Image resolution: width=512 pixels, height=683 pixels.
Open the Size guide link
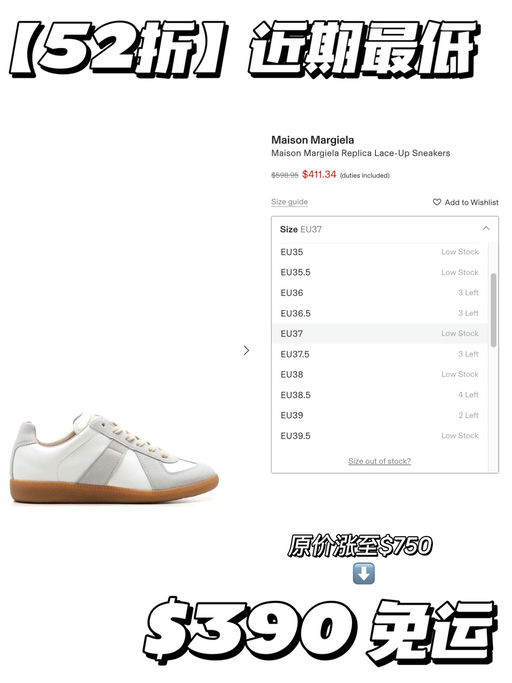coord(289,202)
